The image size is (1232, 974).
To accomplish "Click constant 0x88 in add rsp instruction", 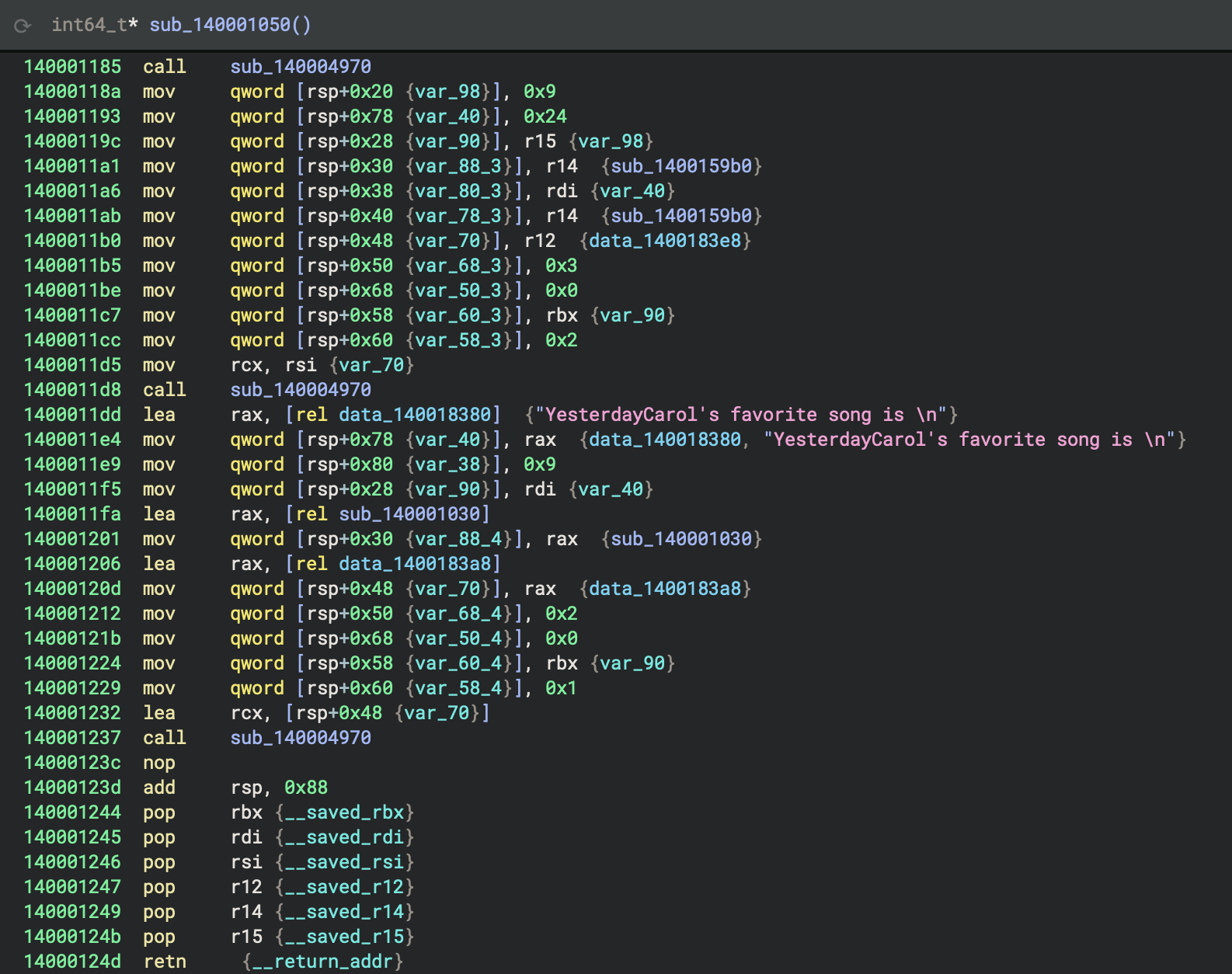I will tap(305, 788).
